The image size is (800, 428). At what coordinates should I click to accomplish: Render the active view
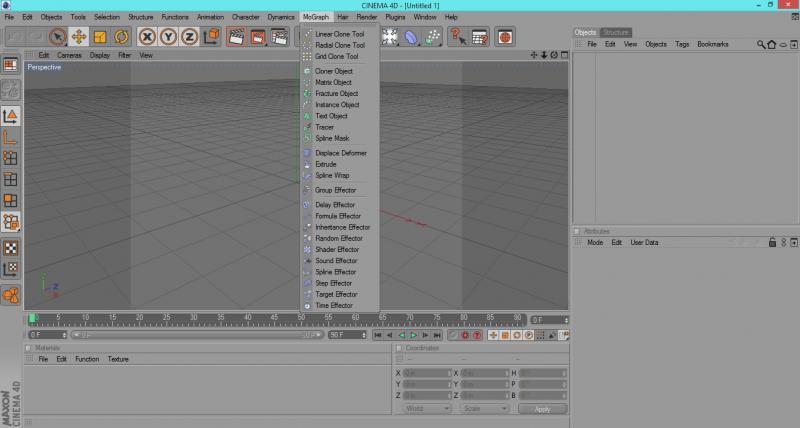point(236,37)
